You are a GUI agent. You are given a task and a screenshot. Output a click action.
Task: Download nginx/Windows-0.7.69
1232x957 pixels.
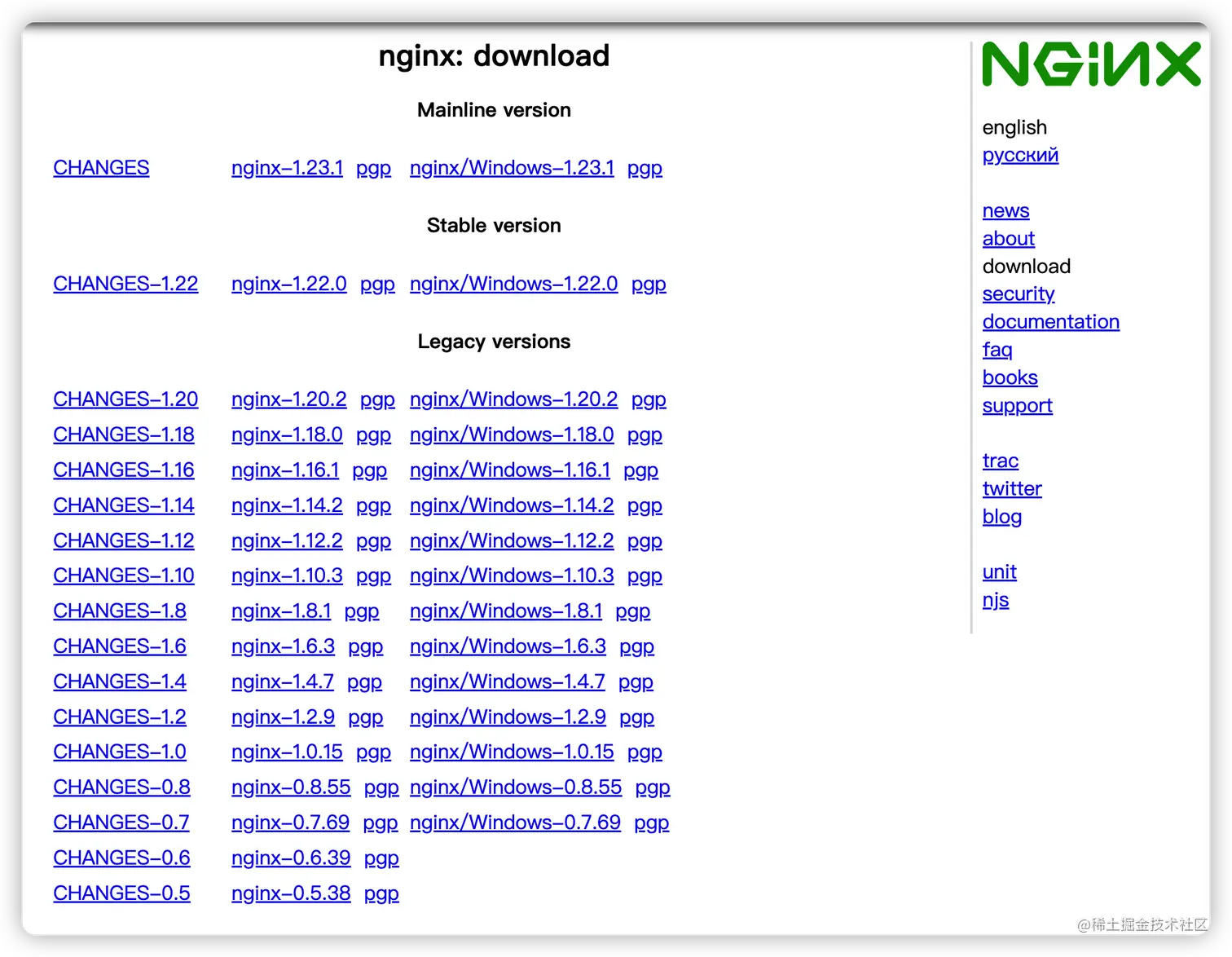pyautogui.click(x=515, y=822)
